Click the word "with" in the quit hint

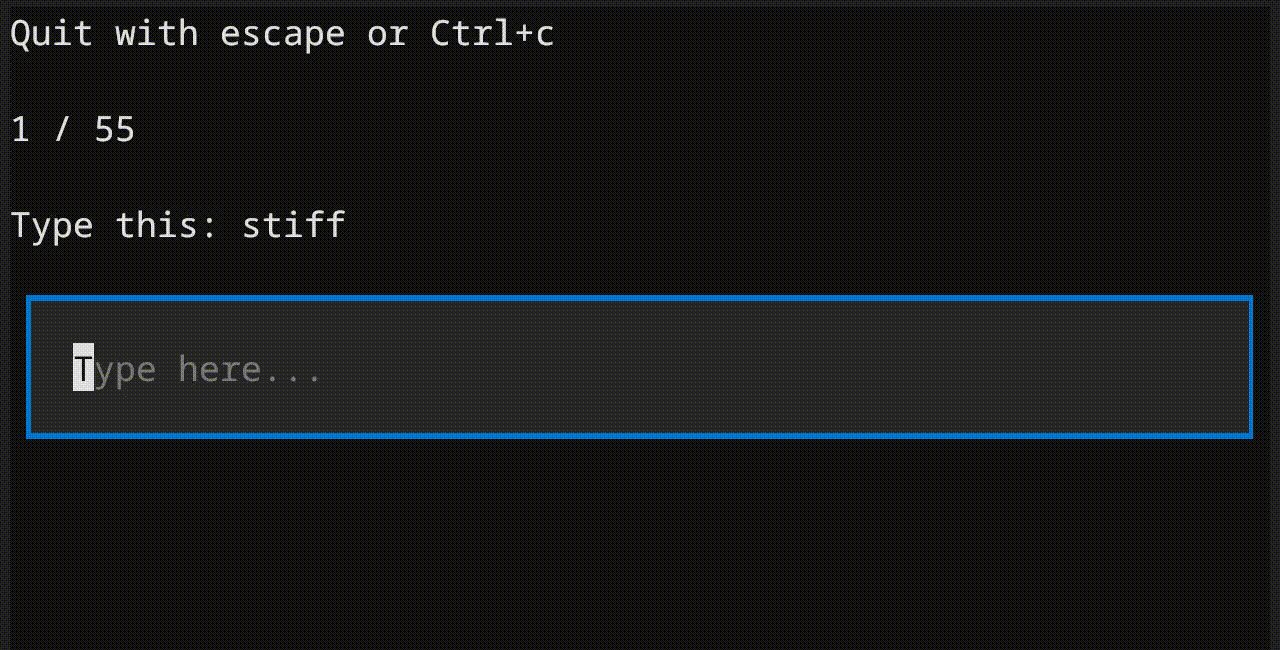157,34
